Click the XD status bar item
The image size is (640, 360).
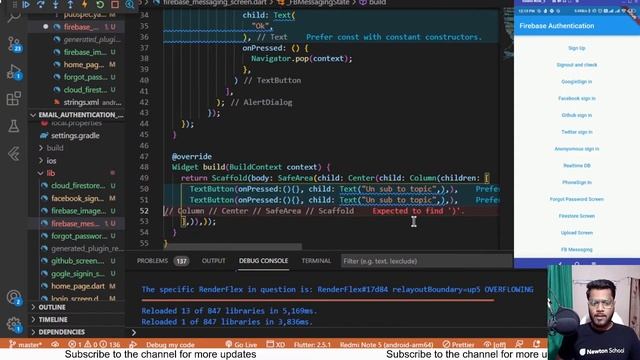(x=276, y=344)
